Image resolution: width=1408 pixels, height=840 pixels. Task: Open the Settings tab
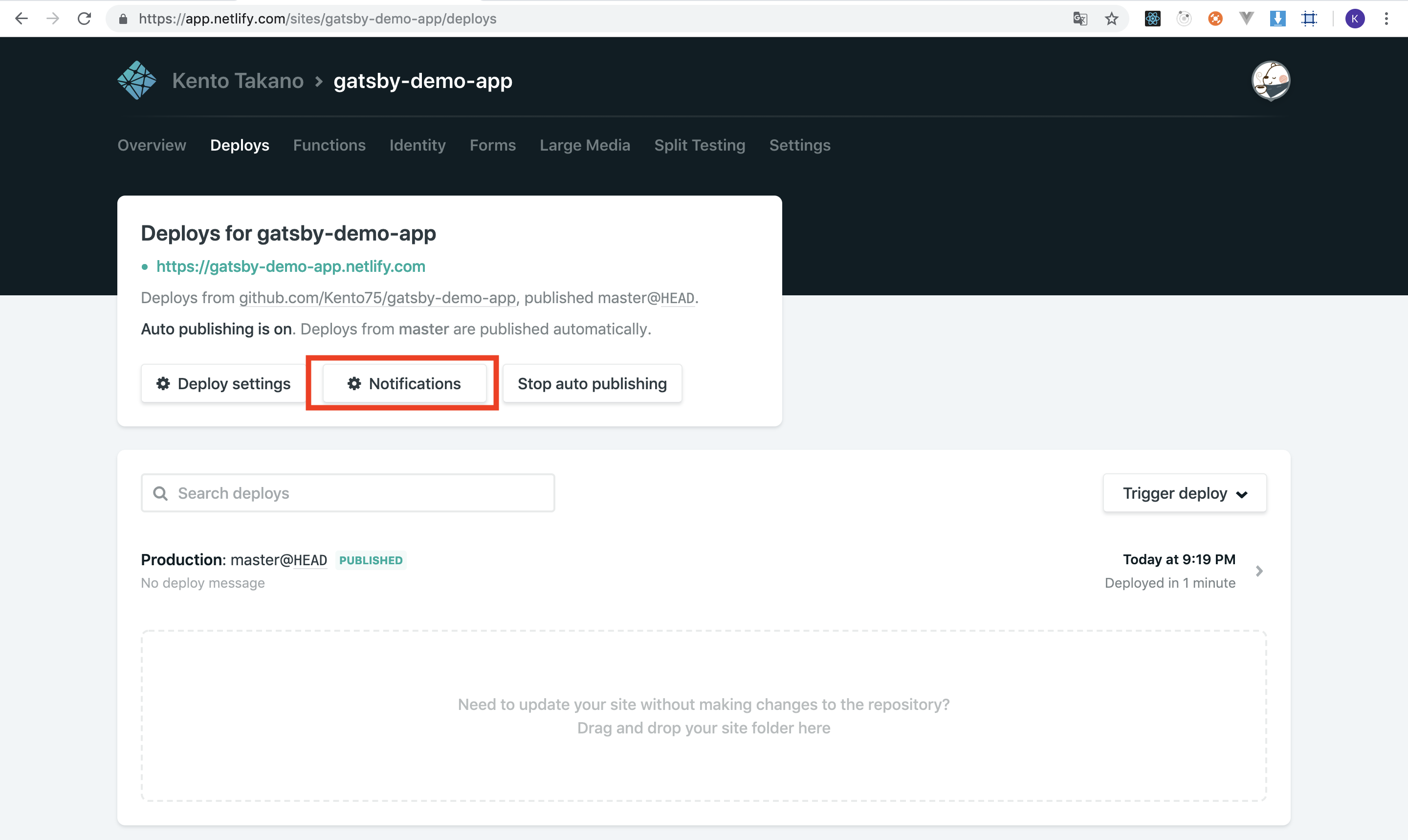(x=799, y=146)
